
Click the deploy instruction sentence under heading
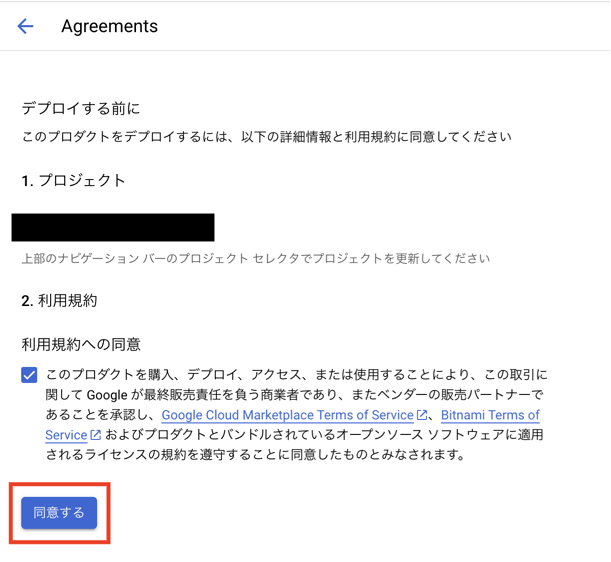[x=267, y=137]
